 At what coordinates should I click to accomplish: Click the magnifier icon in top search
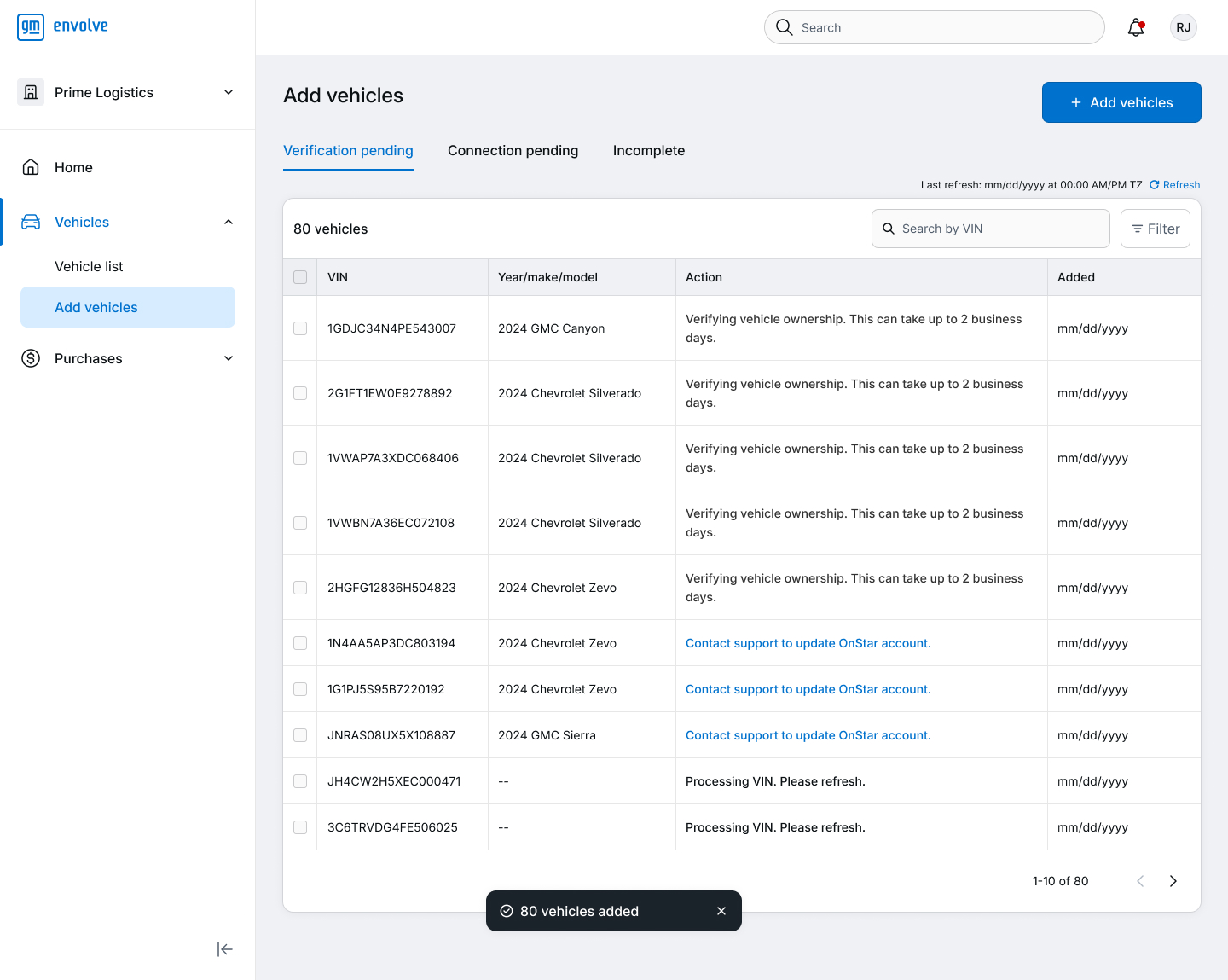[785, 27]
